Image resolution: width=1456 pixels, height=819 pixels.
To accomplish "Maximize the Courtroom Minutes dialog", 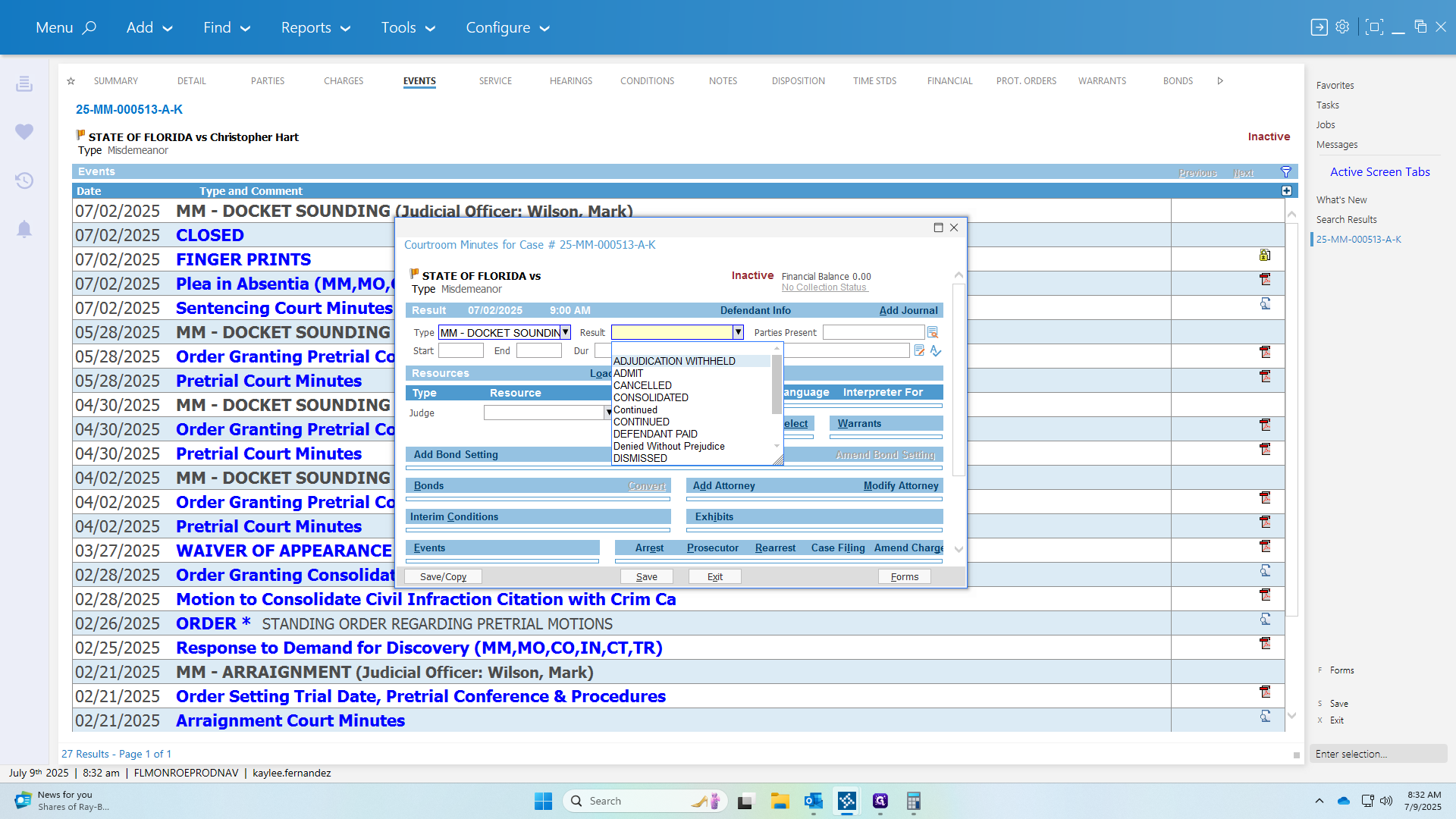I will point(938,227).
